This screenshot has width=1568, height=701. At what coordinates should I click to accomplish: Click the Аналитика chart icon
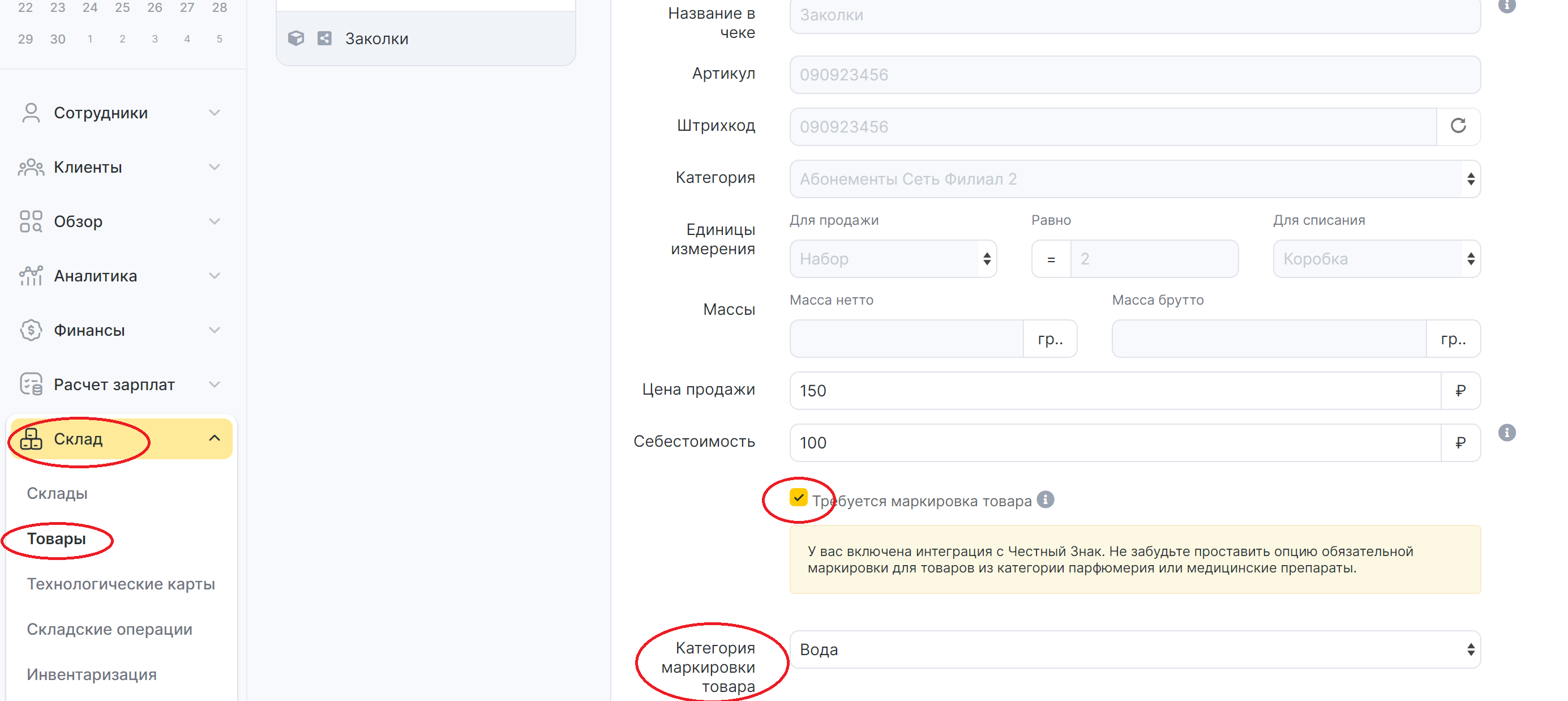tap(31, 275)
